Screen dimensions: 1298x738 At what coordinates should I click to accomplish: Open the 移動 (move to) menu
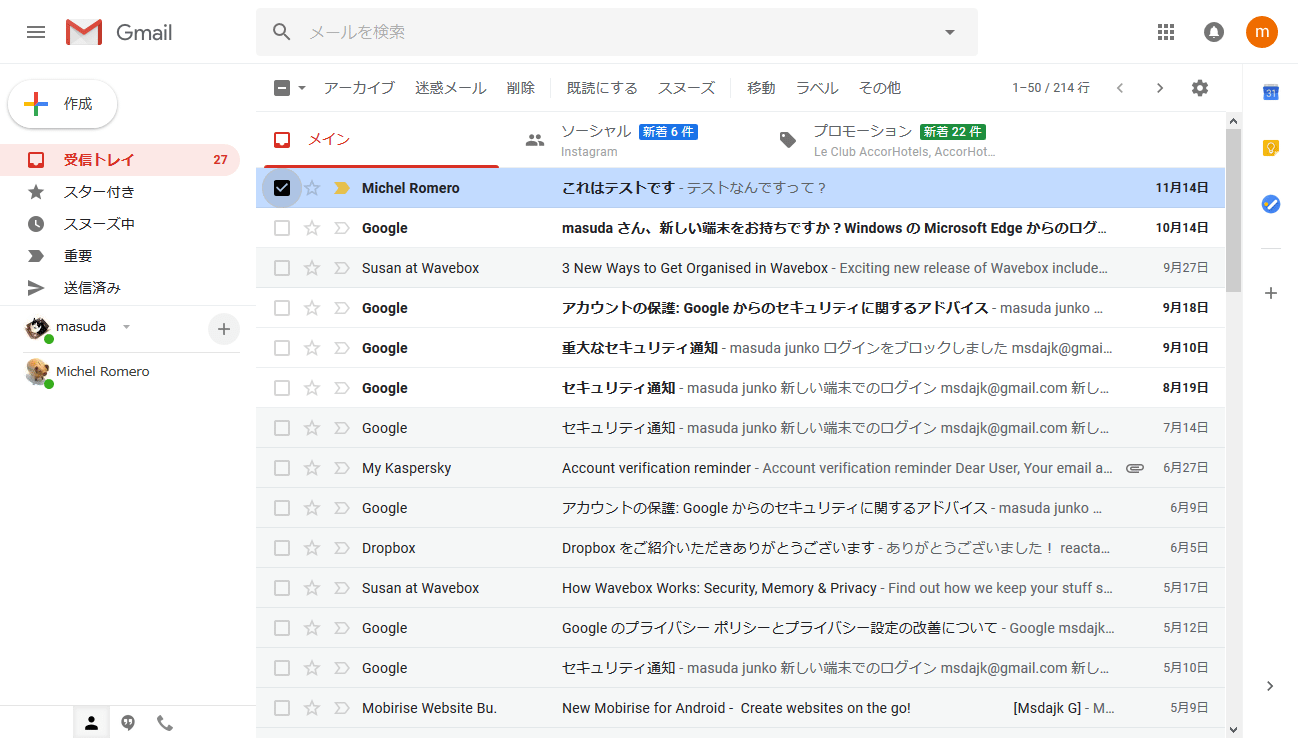click(761, 88)
